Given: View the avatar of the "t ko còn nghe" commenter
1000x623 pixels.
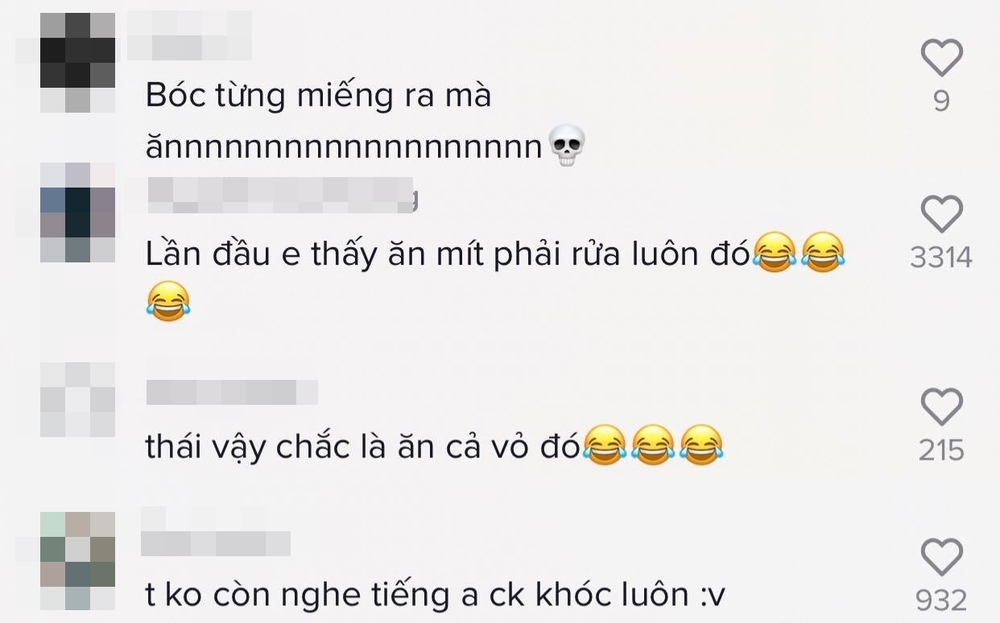Looking at the screenshot, I should [x=77, y=561].
